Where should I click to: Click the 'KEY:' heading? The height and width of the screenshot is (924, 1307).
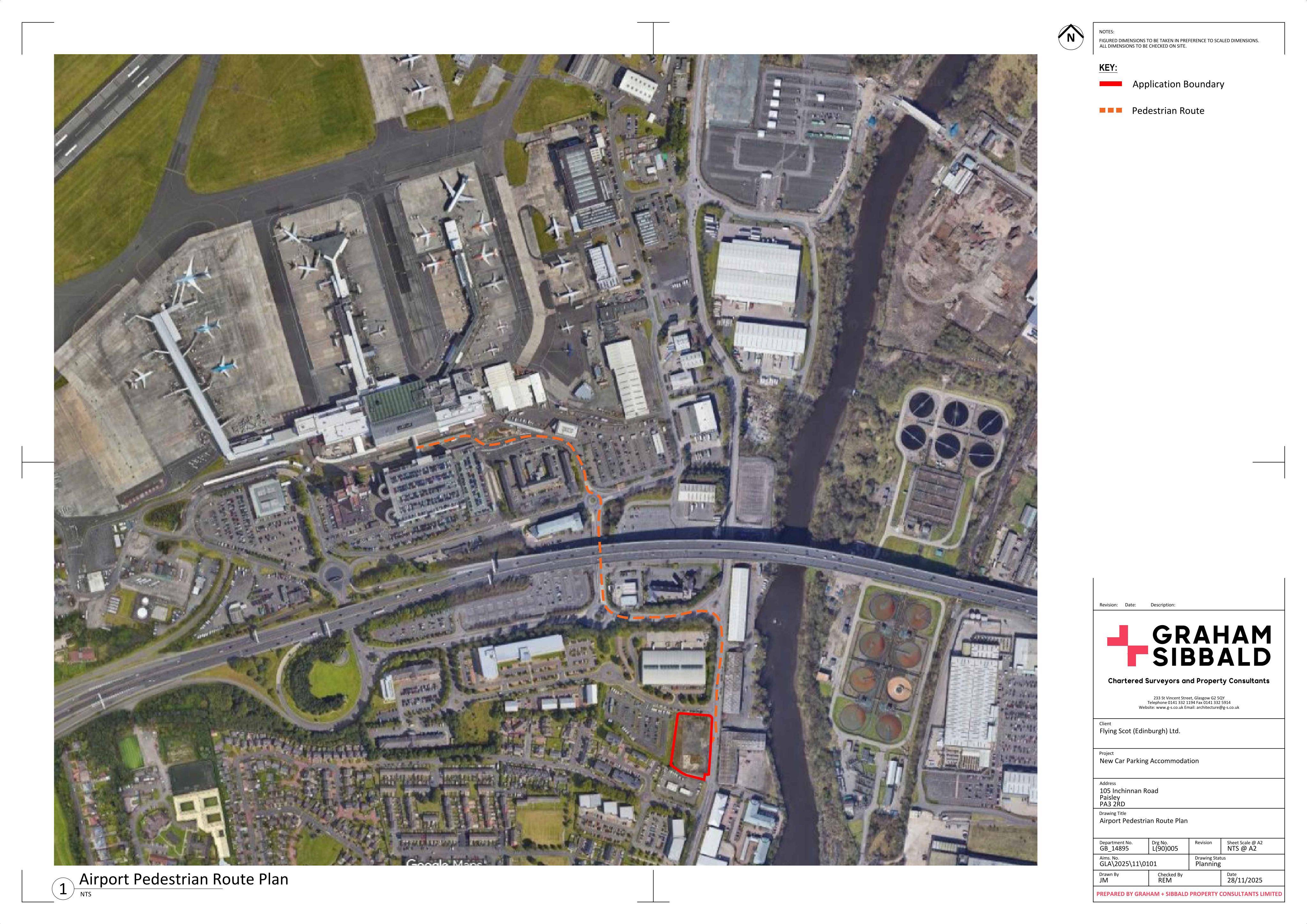pyautogui.click(x=1108, y=68)
